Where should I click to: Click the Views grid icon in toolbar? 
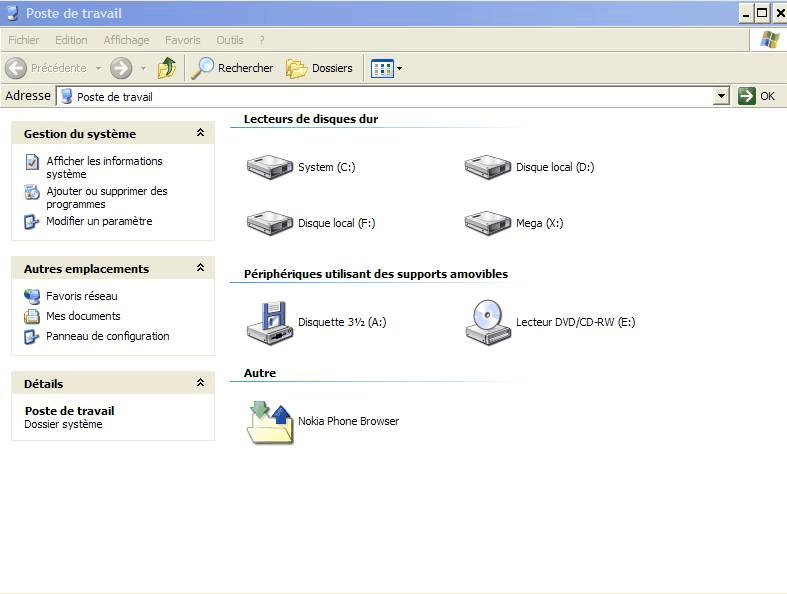pos(382,68)
